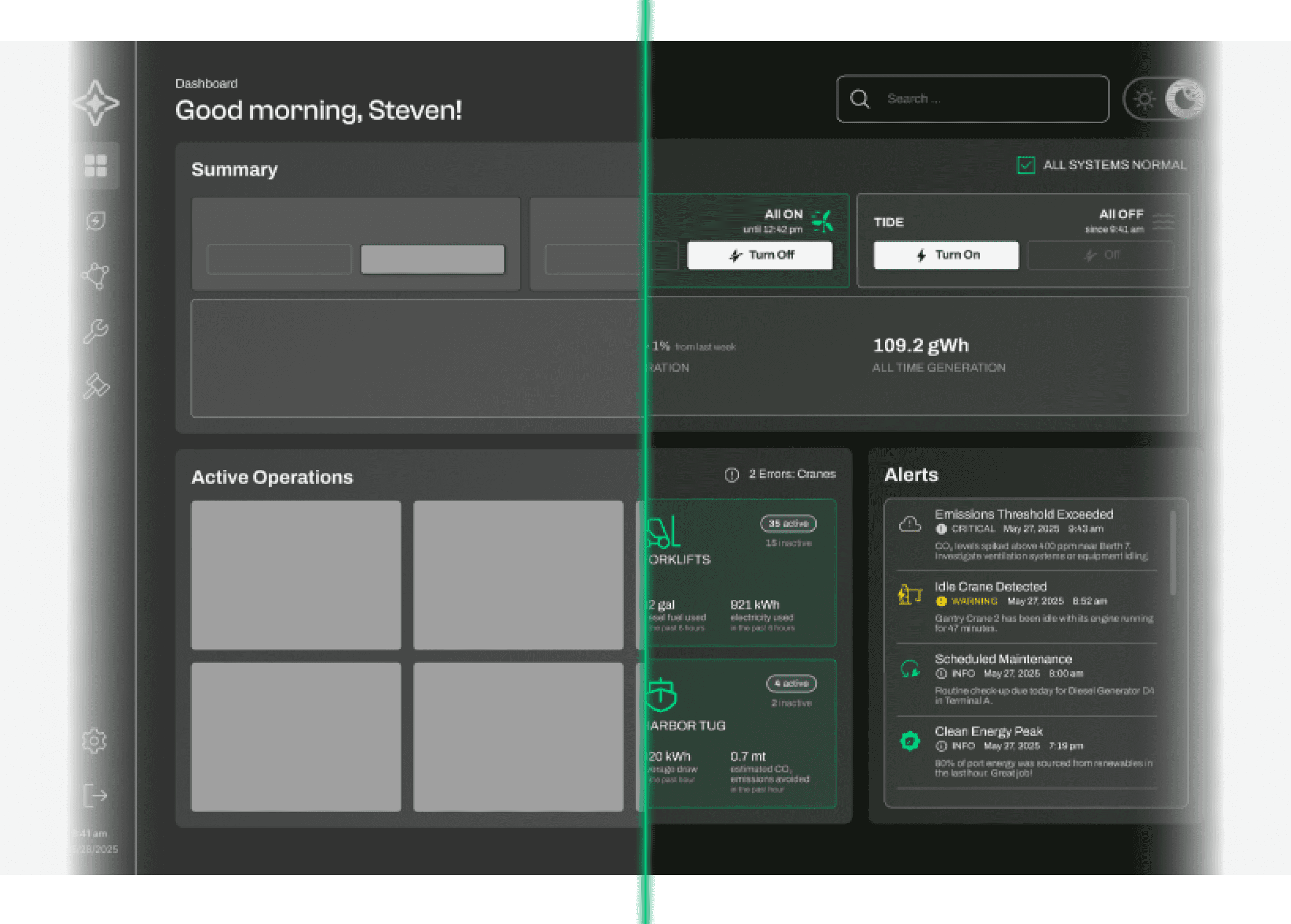
Task: Click the gavel sidebar icon
Action: click(x=96, y=386)
